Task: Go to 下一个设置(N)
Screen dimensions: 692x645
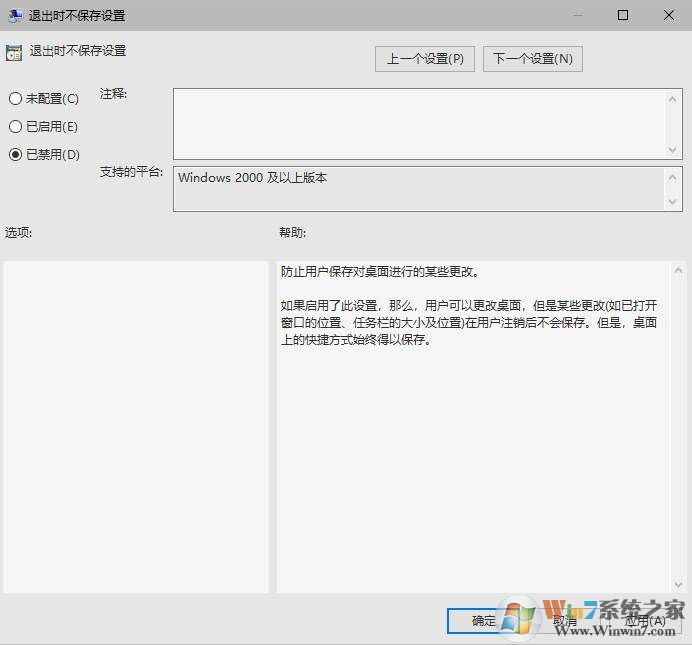Action: 532,59
